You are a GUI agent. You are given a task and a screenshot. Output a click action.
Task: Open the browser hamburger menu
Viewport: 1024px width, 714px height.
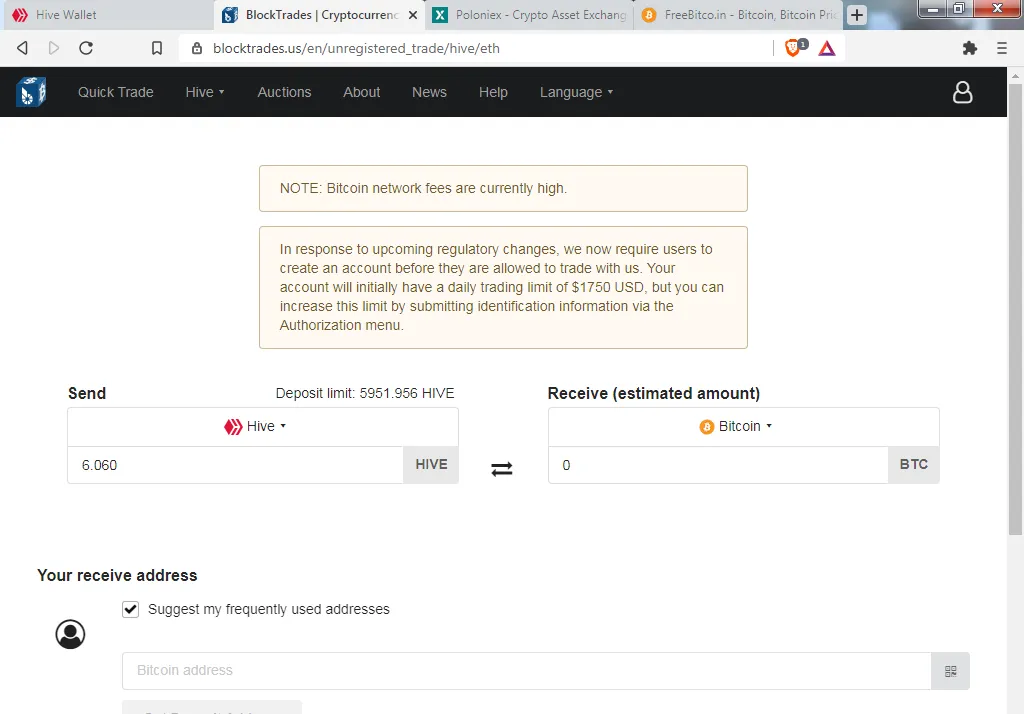click(x=1002, y=48)
